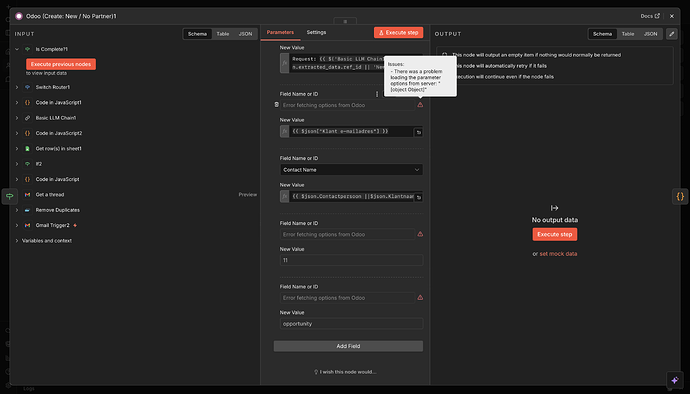Click the If2 node icon
690x394 pixels.
pos(27,164)
